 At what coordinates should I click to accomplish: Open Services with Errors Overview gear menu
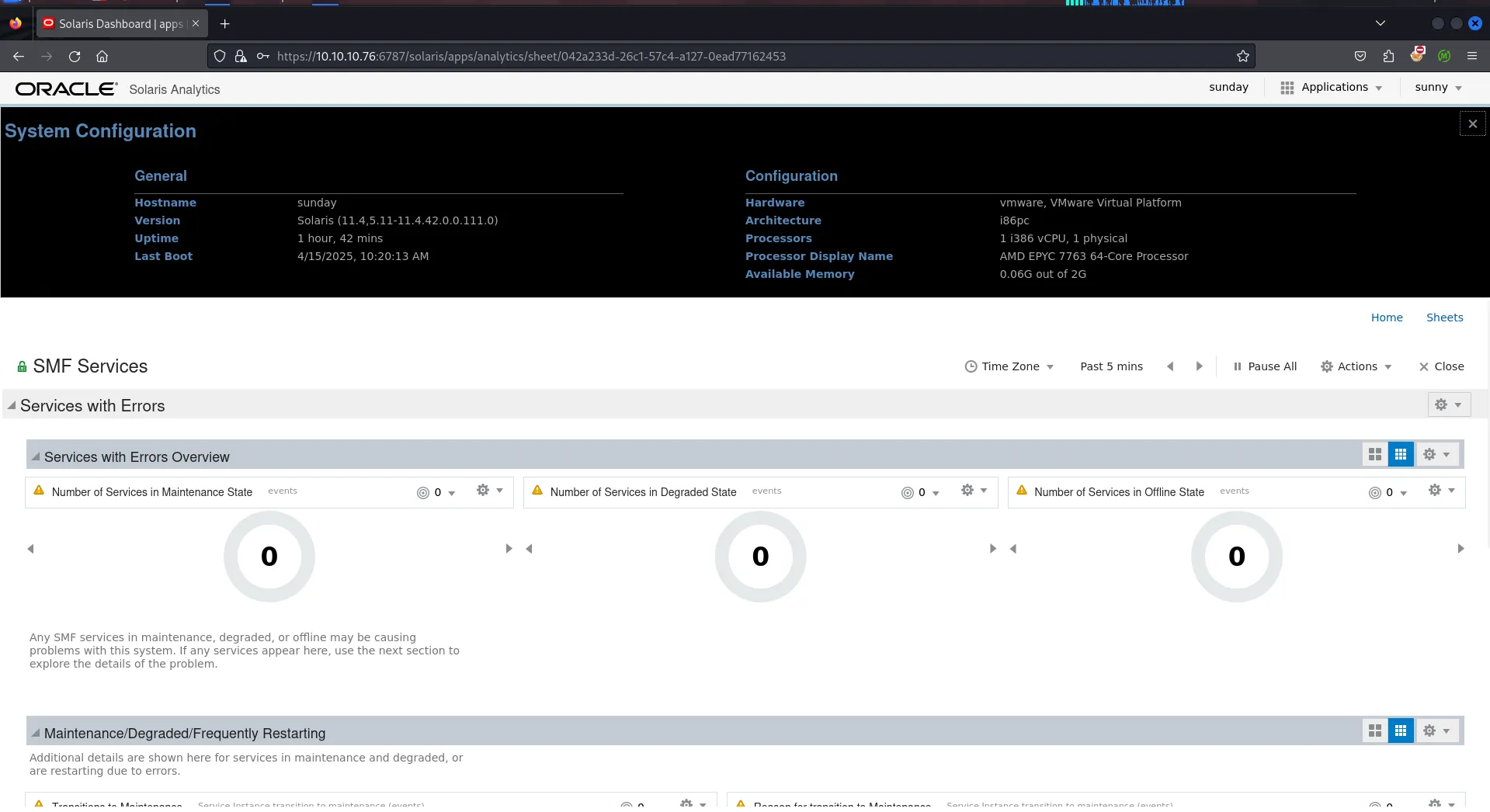1437,454
